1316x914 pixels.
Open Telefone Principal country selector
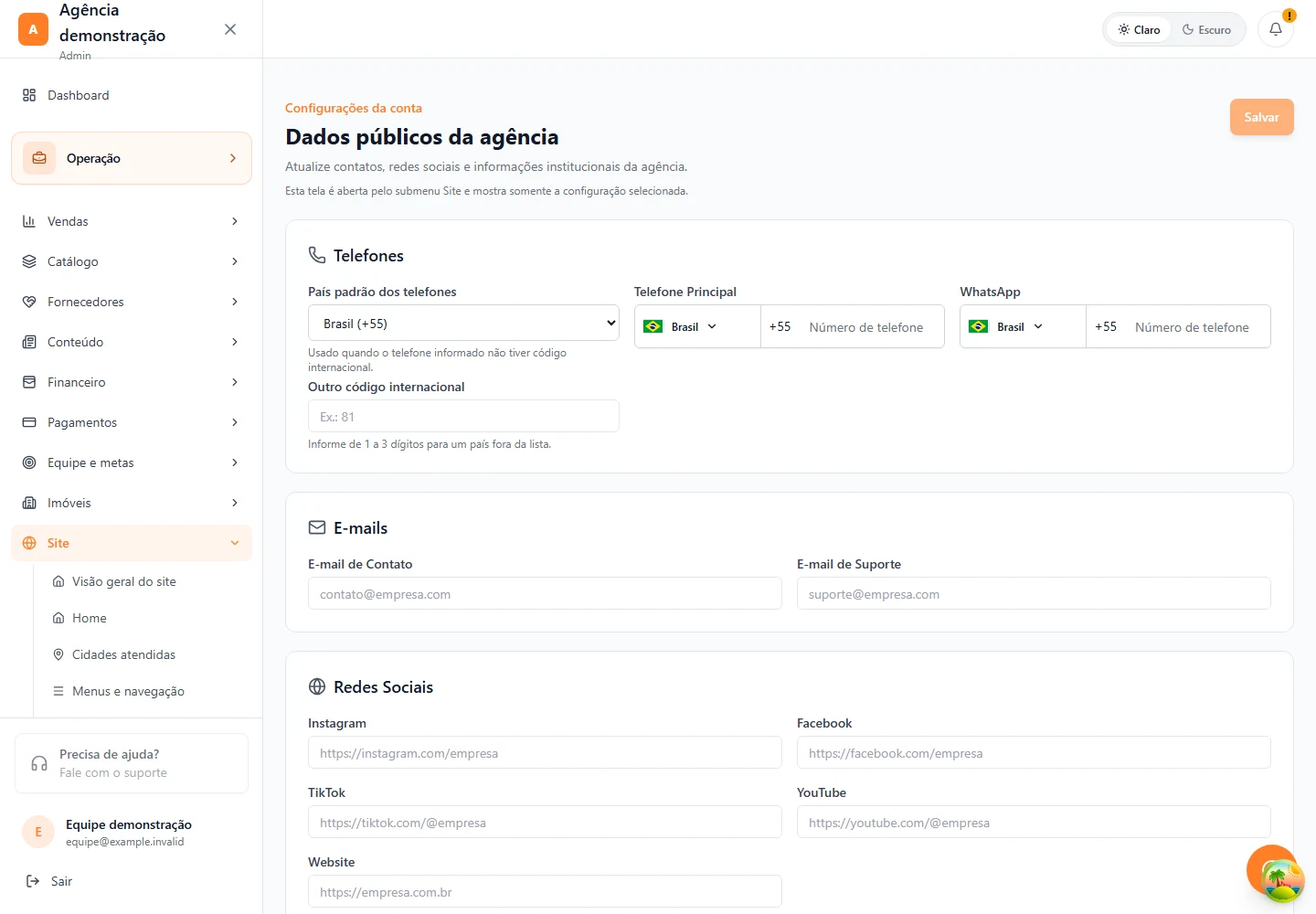pyautogui.click(x=697, y=326)
